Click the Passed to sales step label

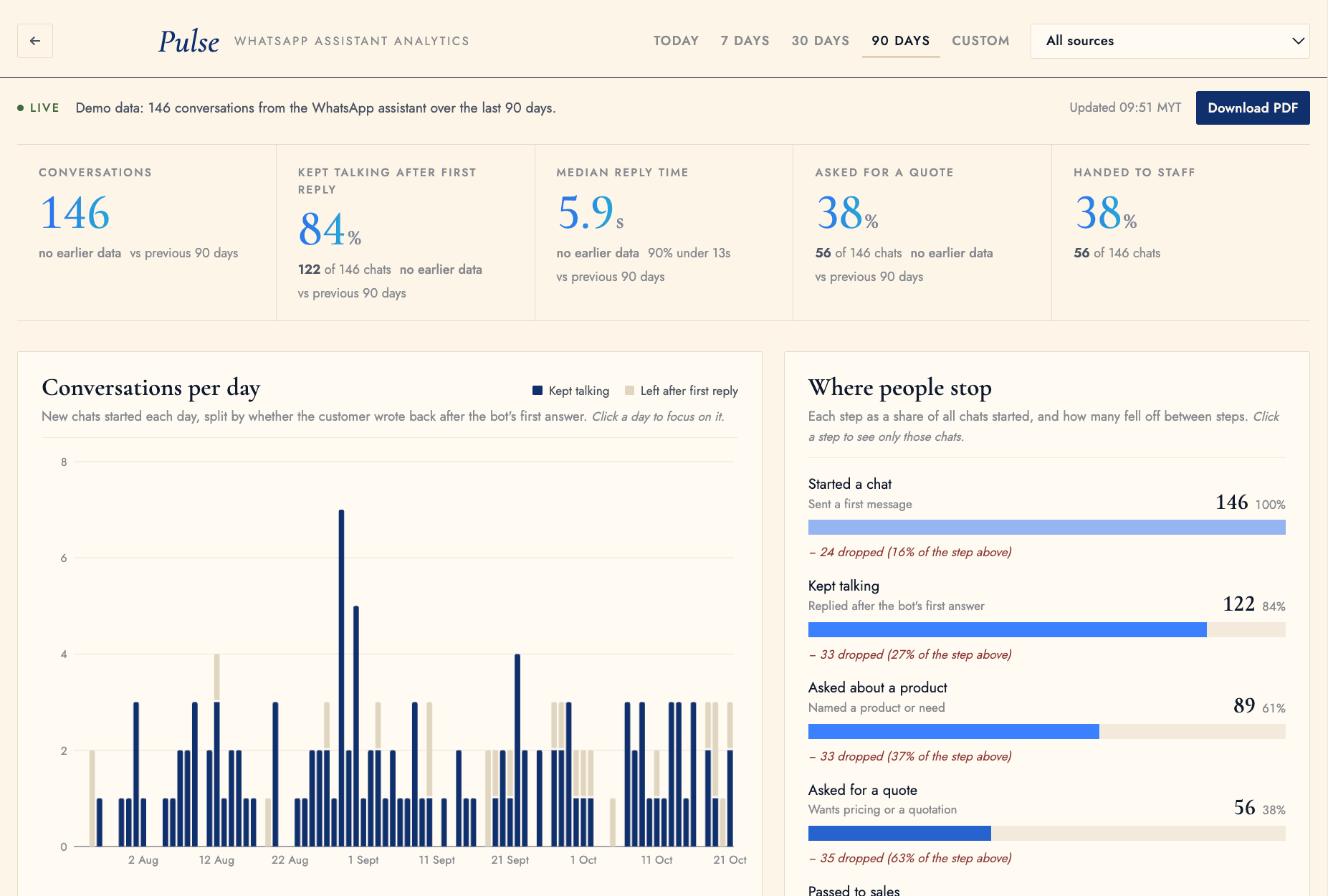coord(854,890)
